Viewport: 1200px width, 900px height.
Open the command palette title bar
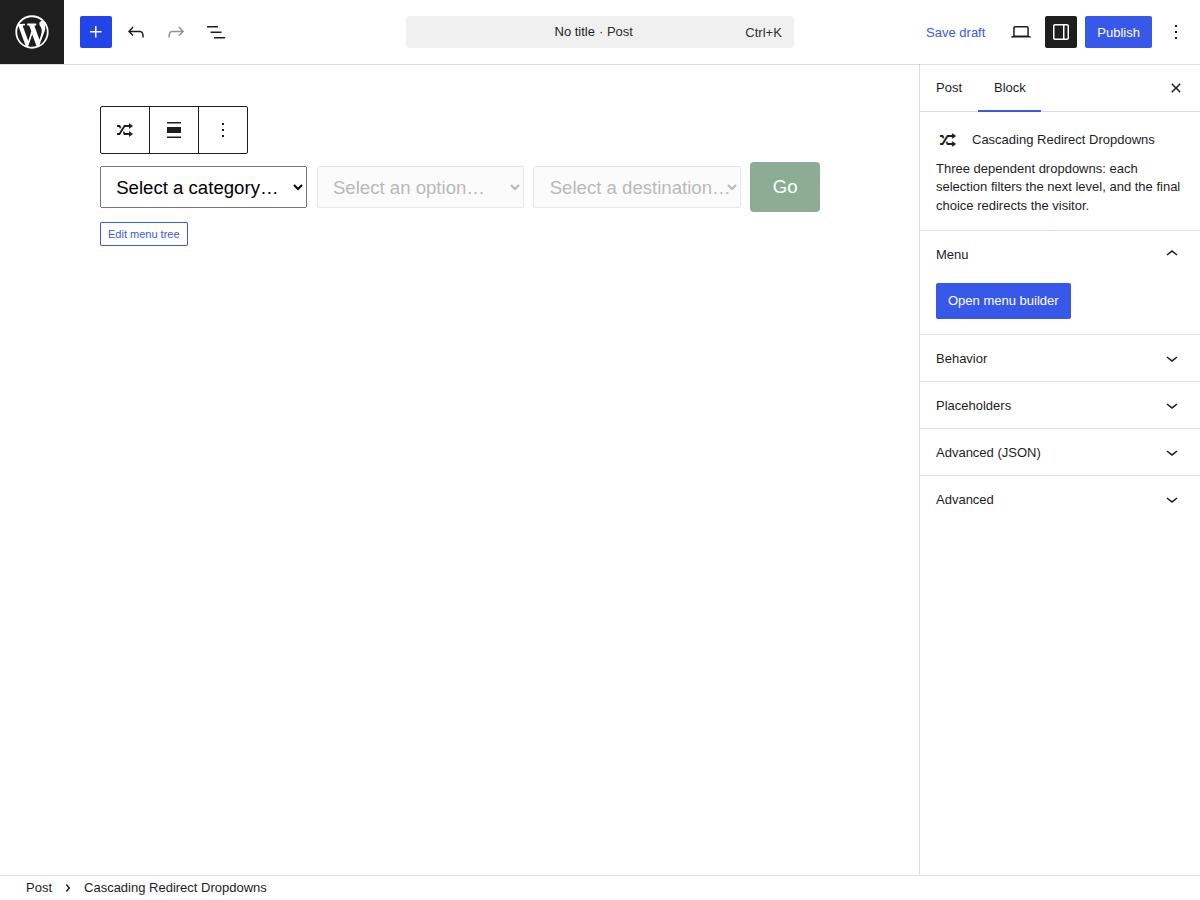coord(600,32)
